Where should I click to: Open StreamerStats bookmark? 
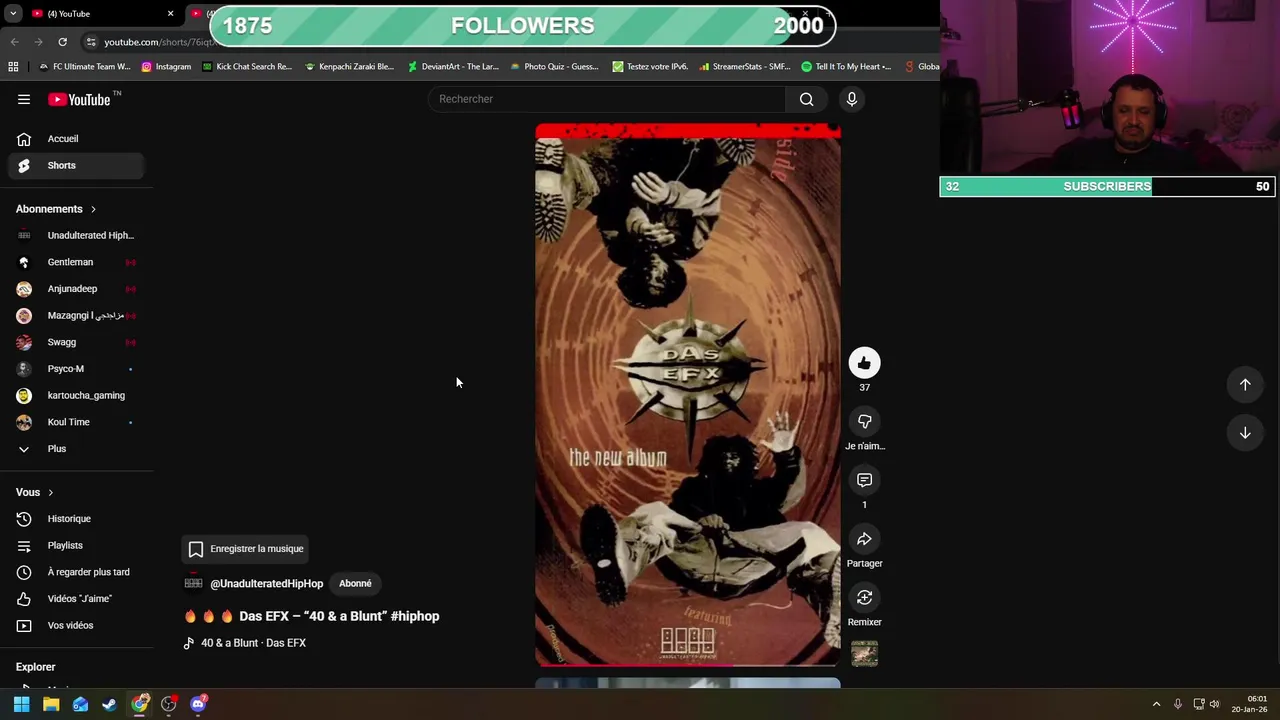tap(745, 67)
